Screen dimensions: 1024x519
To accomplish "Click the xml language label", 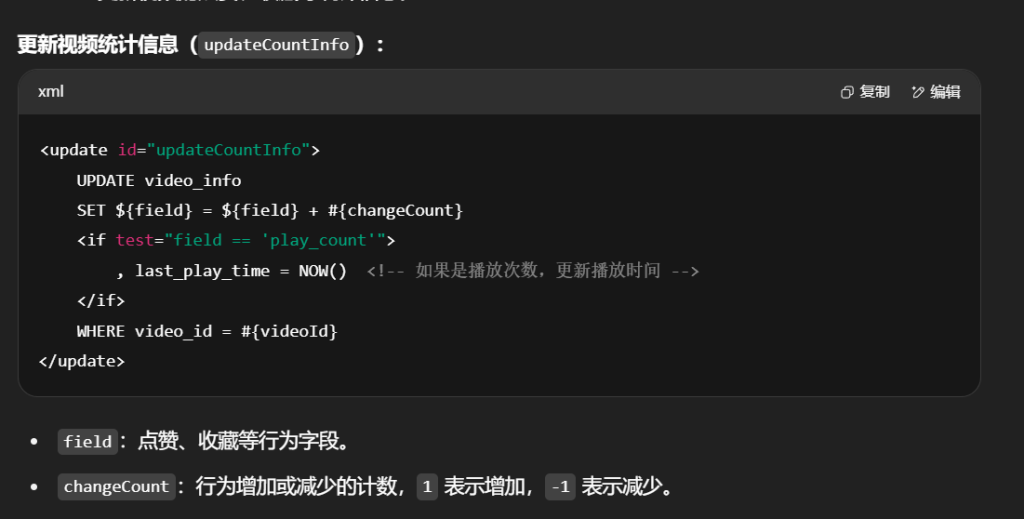I will 51,91.
